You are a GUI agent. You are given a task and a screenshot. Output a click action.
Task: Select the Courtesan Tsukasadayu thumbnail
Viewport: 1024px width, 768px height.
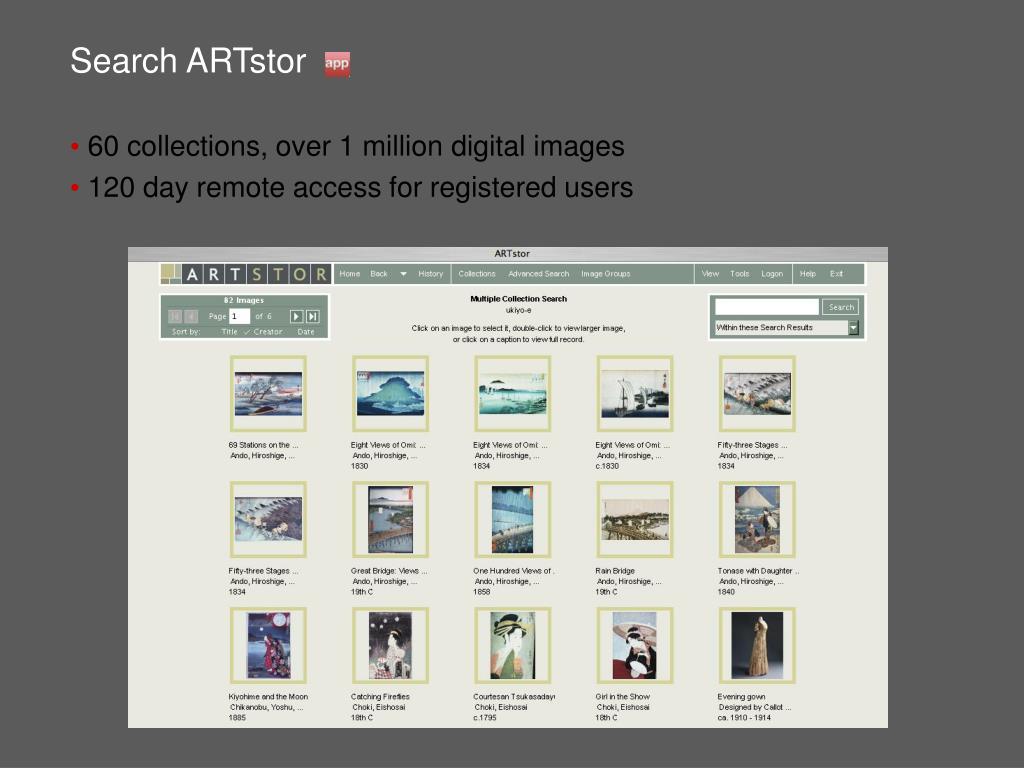[513, 646]
